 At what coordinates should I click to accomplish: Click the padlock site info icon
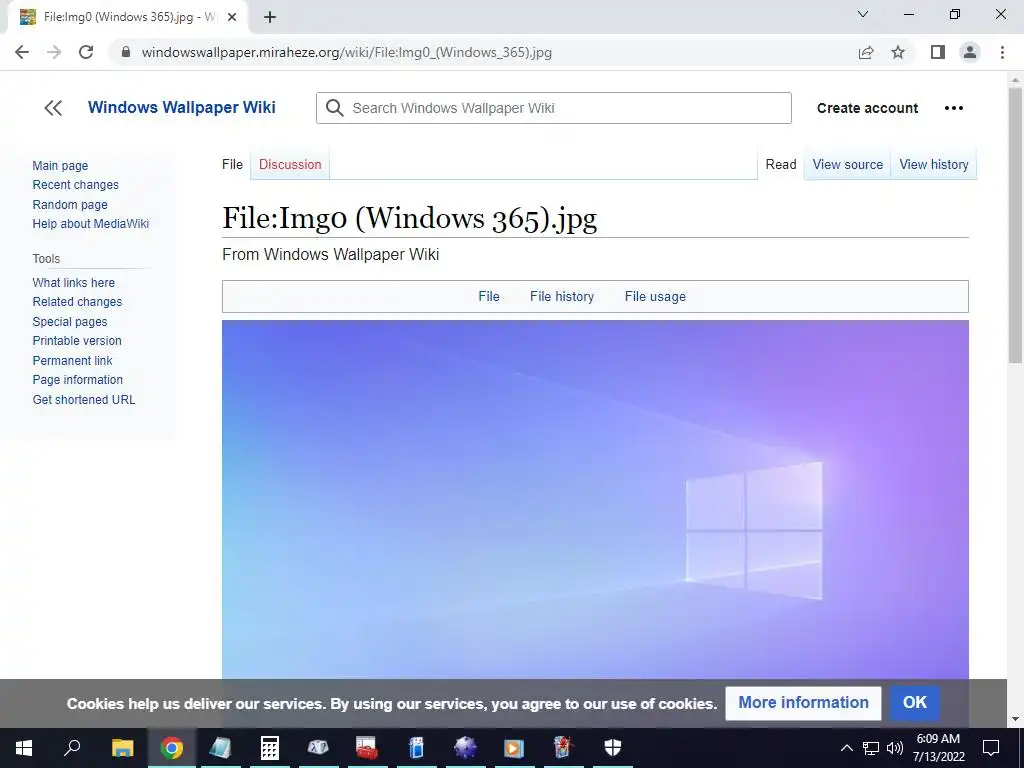click(x=126, y=52)
